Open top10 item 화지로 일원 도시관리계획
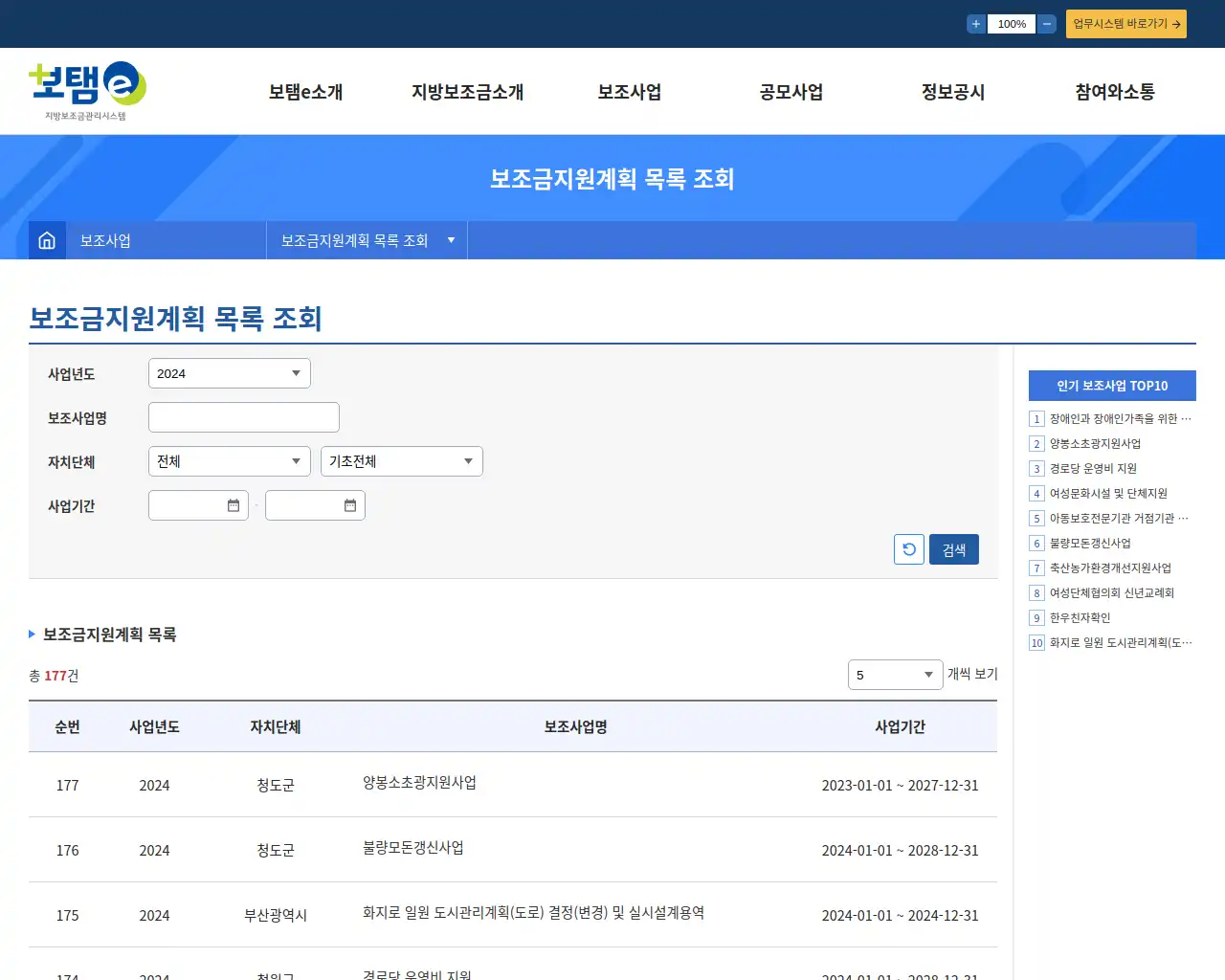The width and height of the screenshot is (1225, 980). [x=1121, y=643]
